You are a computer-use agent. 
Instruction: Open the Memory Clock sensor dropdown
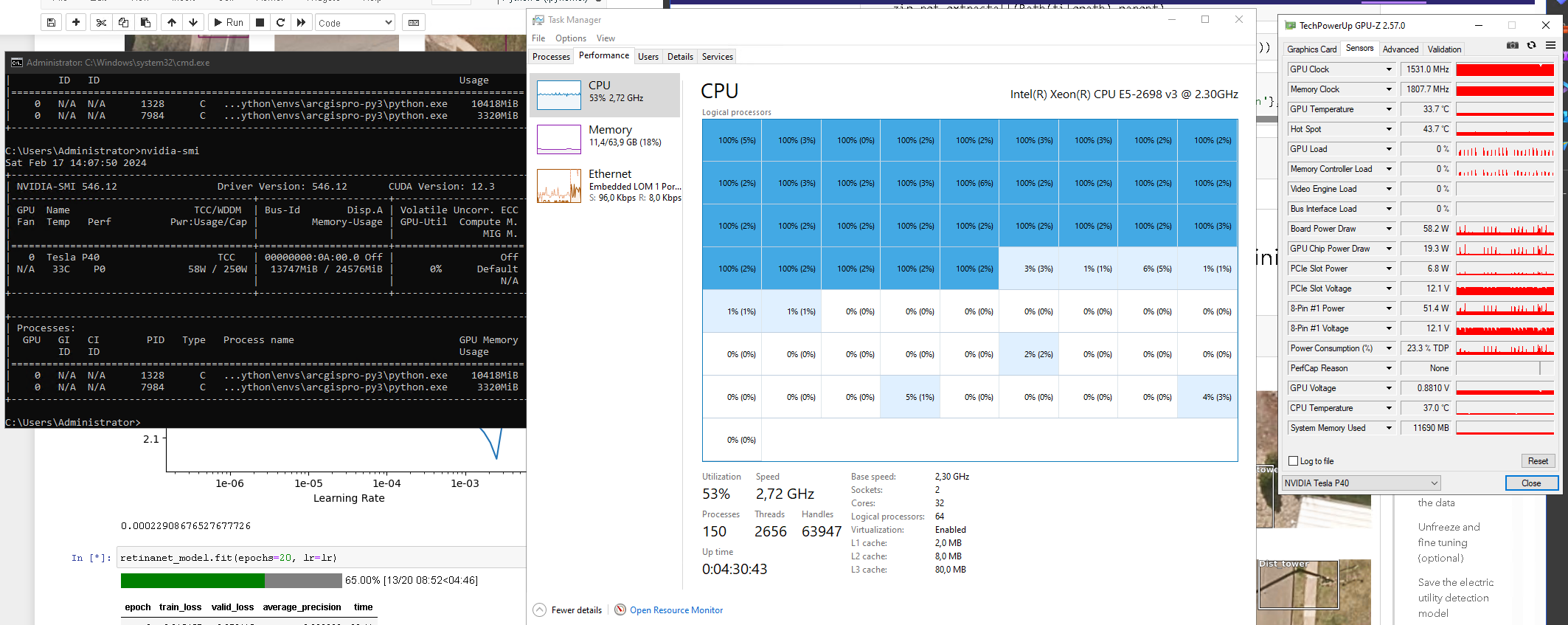point(1389,89)
